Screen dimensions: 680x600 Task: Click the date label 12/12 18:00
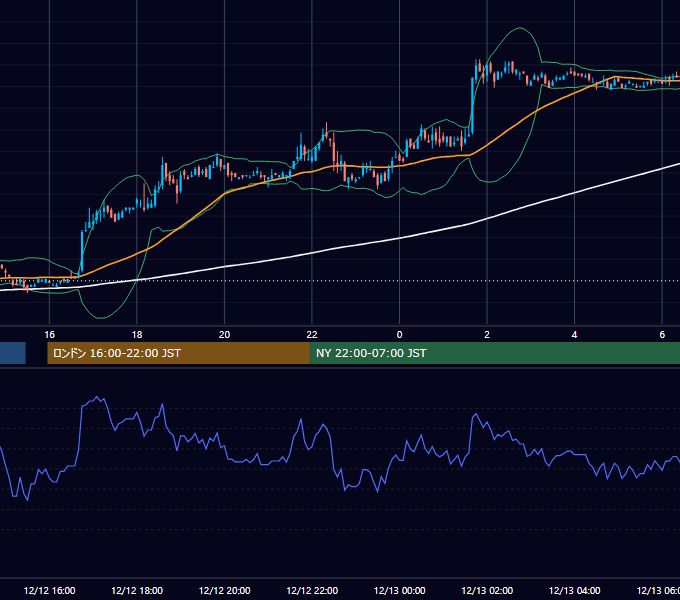(x=137, y=590)
